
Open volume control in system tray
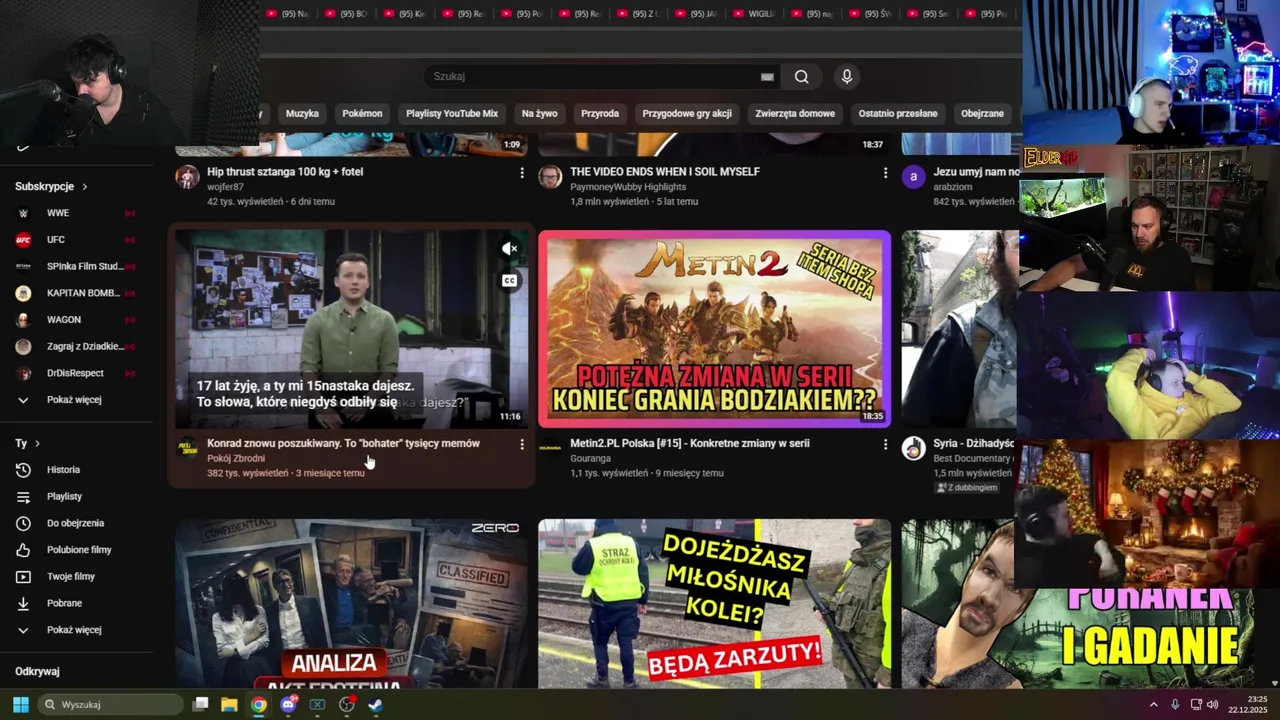pyautogui.click(x=1212, y=704)
